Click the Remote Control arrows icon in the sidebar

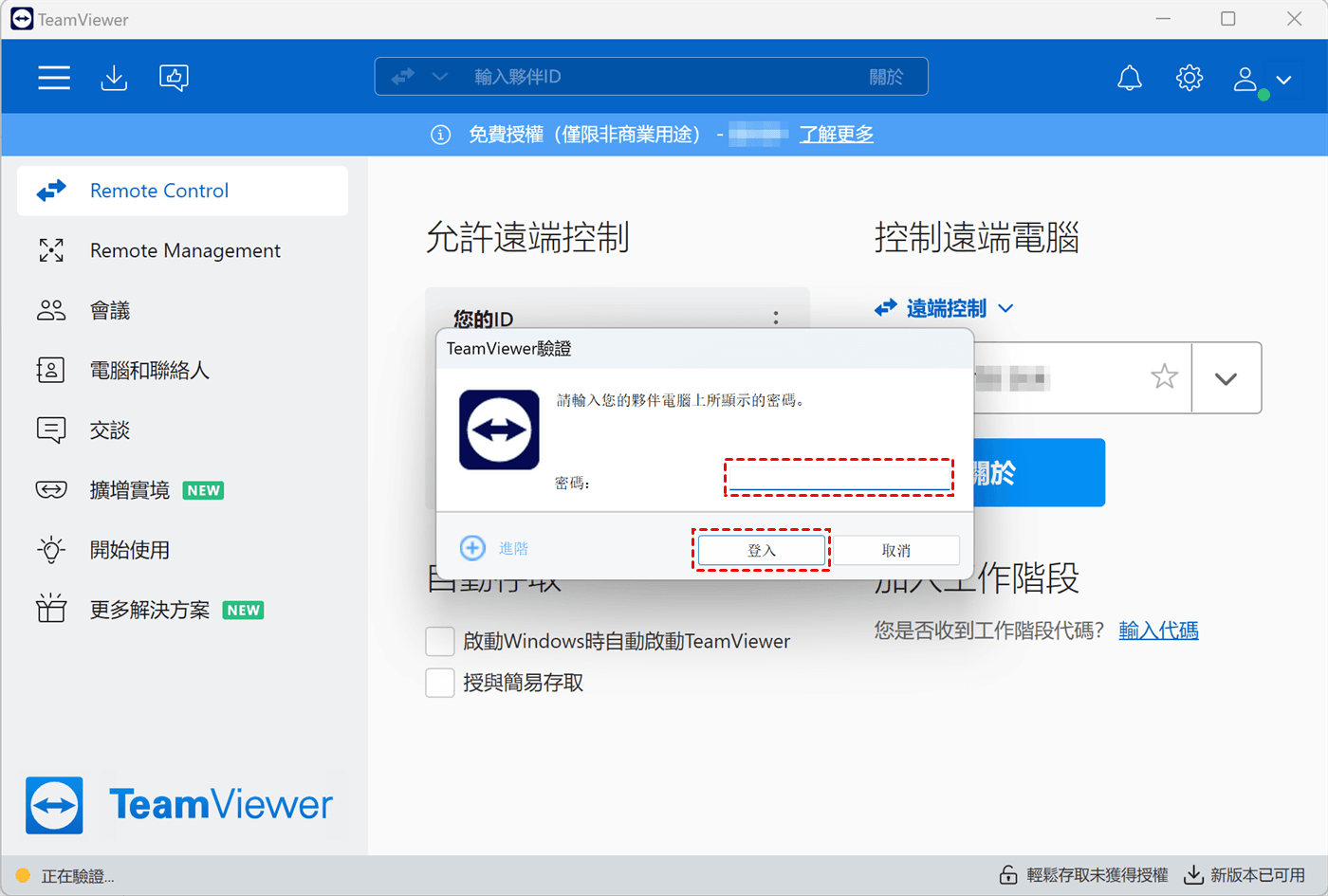pos(51,191)
